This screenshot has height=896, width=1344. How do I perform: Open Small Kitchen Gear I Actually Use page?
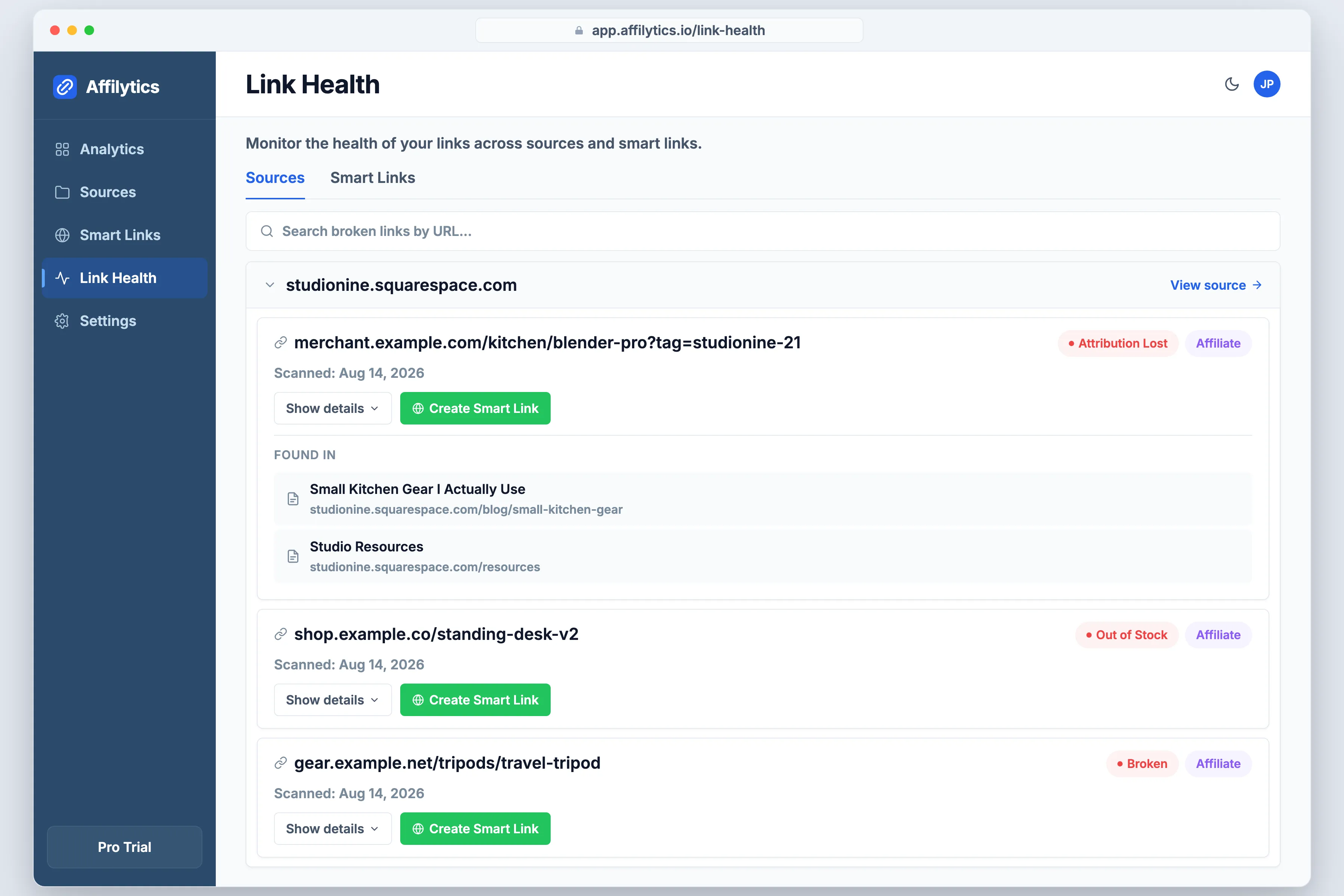763,498
